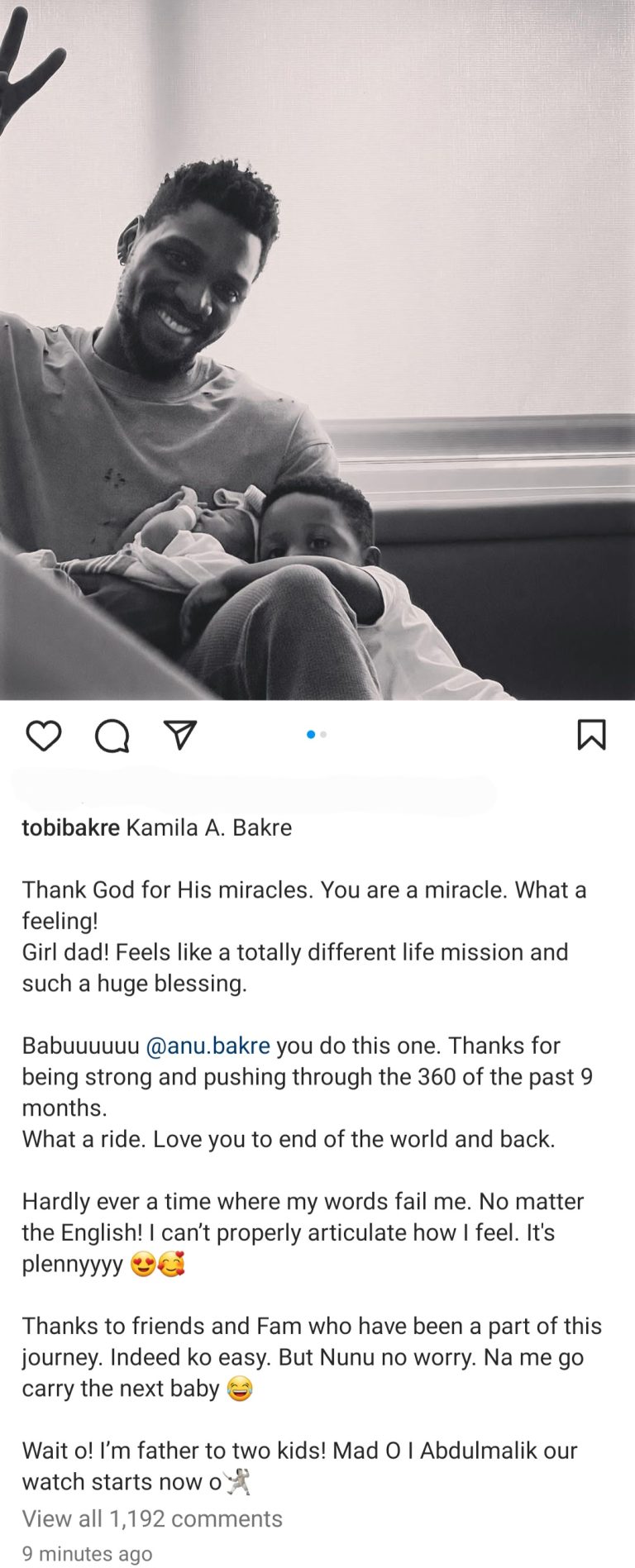Tap the smiling face with hearts emoji
This screenshot has width=635, height=1568.
(x=171, y=1265)
